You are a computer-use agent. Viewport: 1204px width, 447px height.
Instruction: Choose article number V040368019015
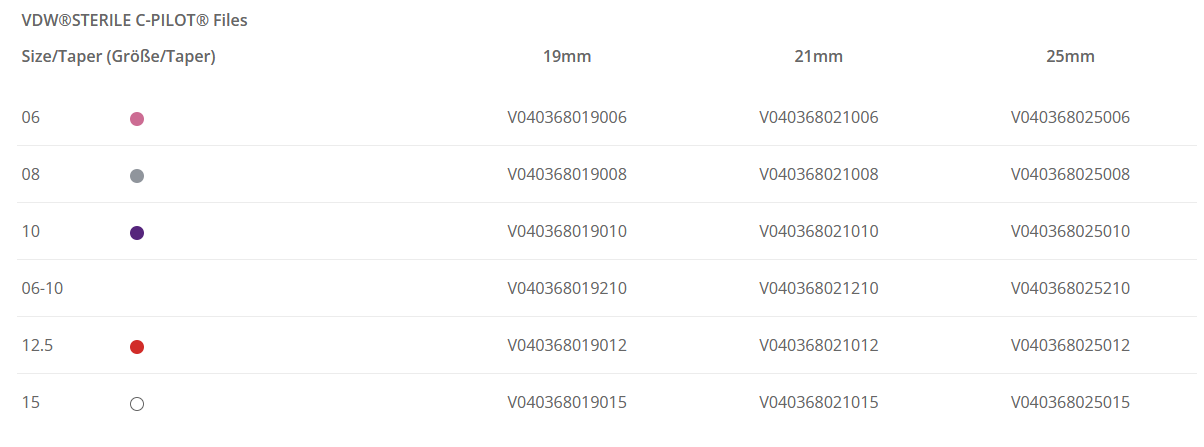567,403
